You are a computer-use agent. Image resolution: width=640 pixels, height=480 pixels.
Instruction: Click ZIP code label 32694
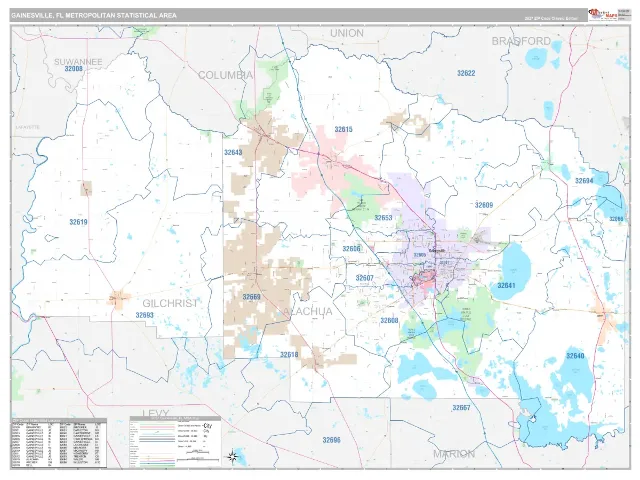pyautogui.click(x=584, y=181)
